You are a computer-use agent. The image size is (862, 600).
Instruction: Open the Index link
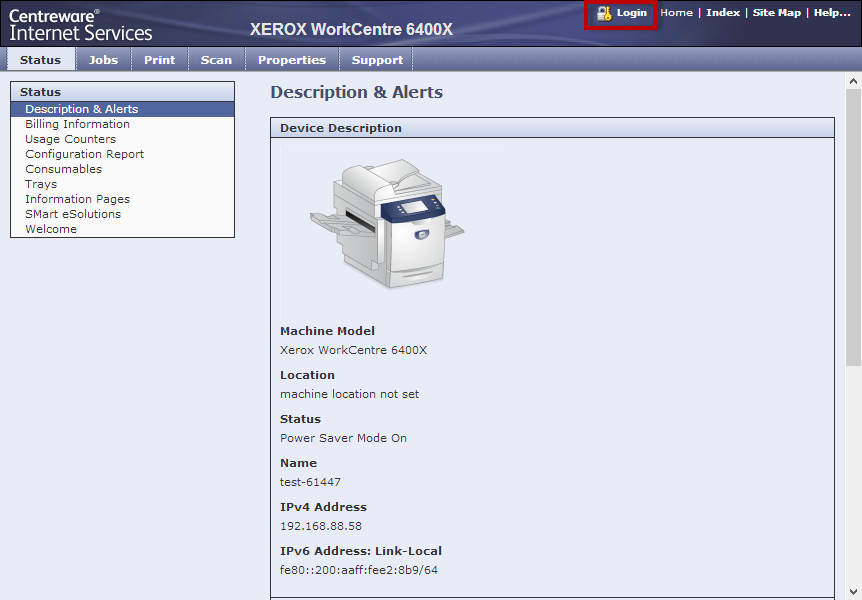pyautogui.click(x=723, y=13)
